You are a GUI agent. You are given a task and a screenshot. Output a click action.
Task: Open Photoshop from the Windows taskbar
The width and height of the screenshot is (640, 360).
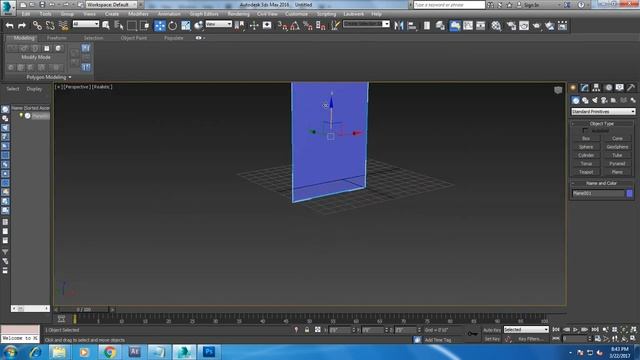[209, 352]
